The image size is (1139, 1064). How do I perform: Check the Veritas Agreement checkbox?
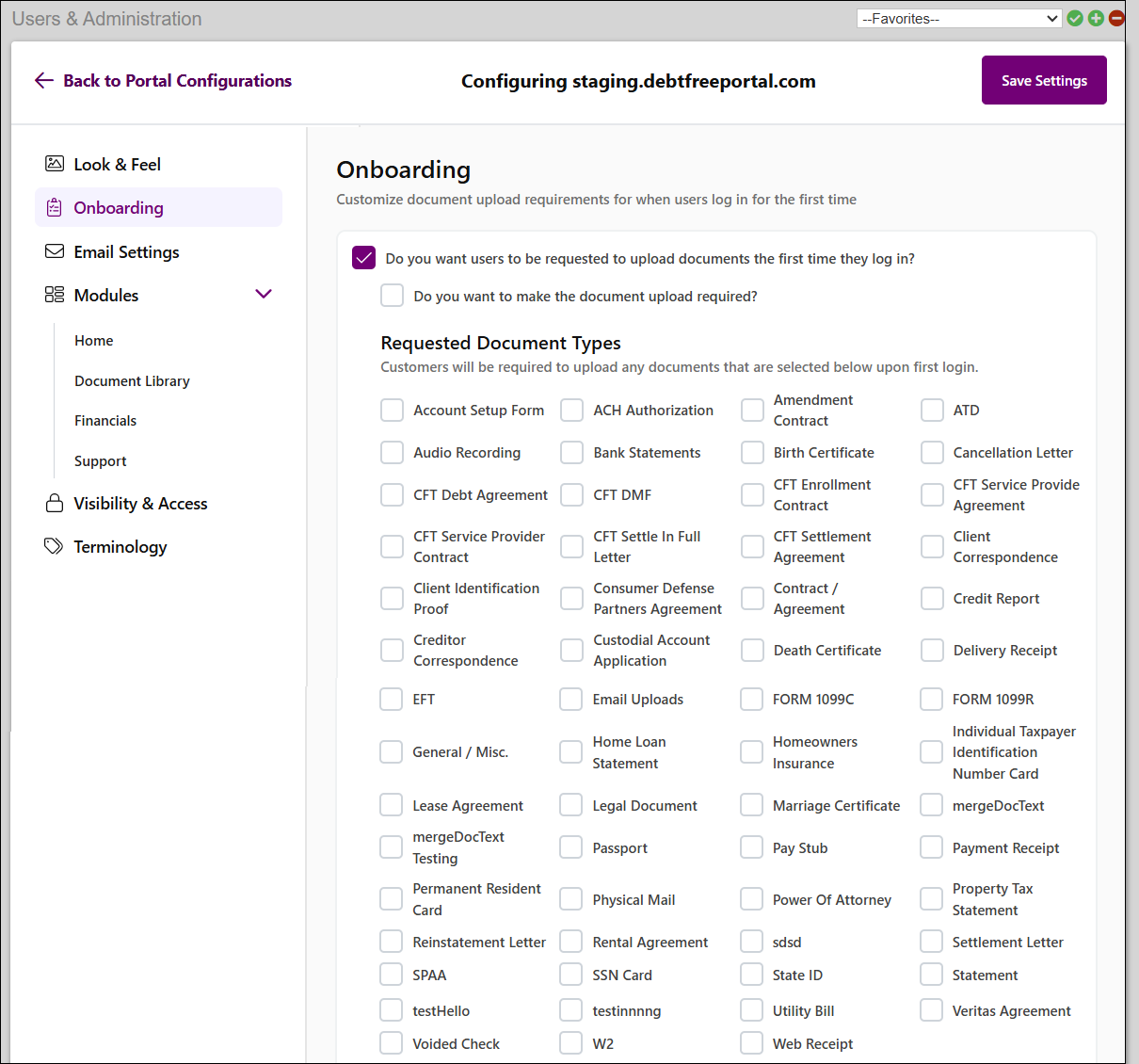click(931, 1011)
